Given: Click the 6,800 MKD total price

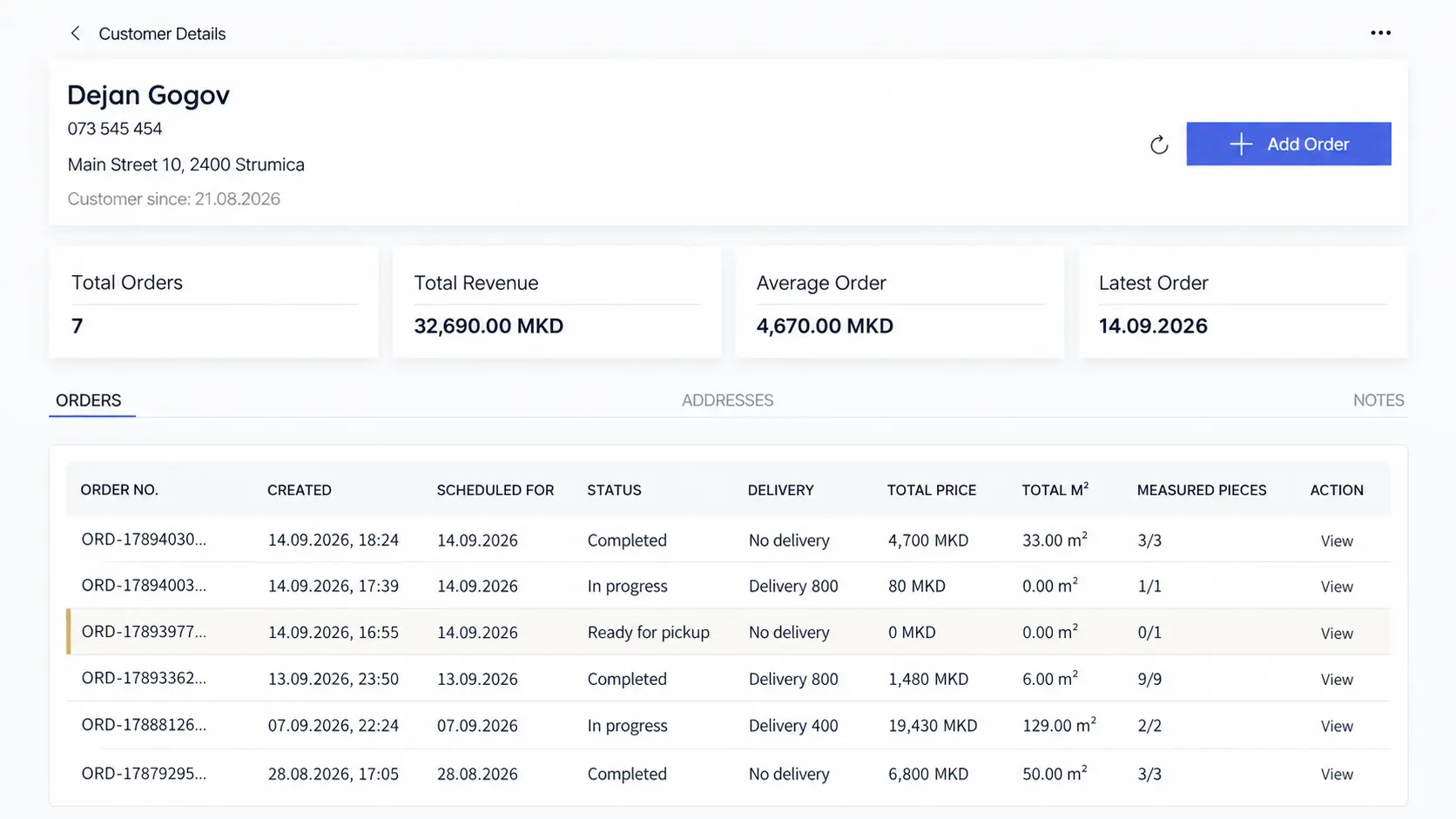Looking at the screenshot, I should (928, 774).
